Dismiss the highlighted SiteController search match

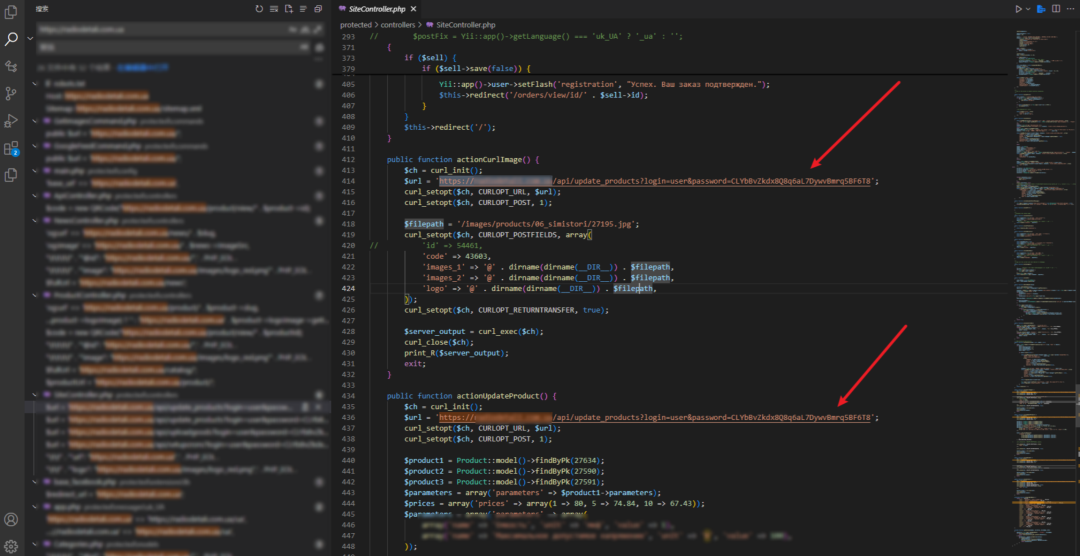319,407
